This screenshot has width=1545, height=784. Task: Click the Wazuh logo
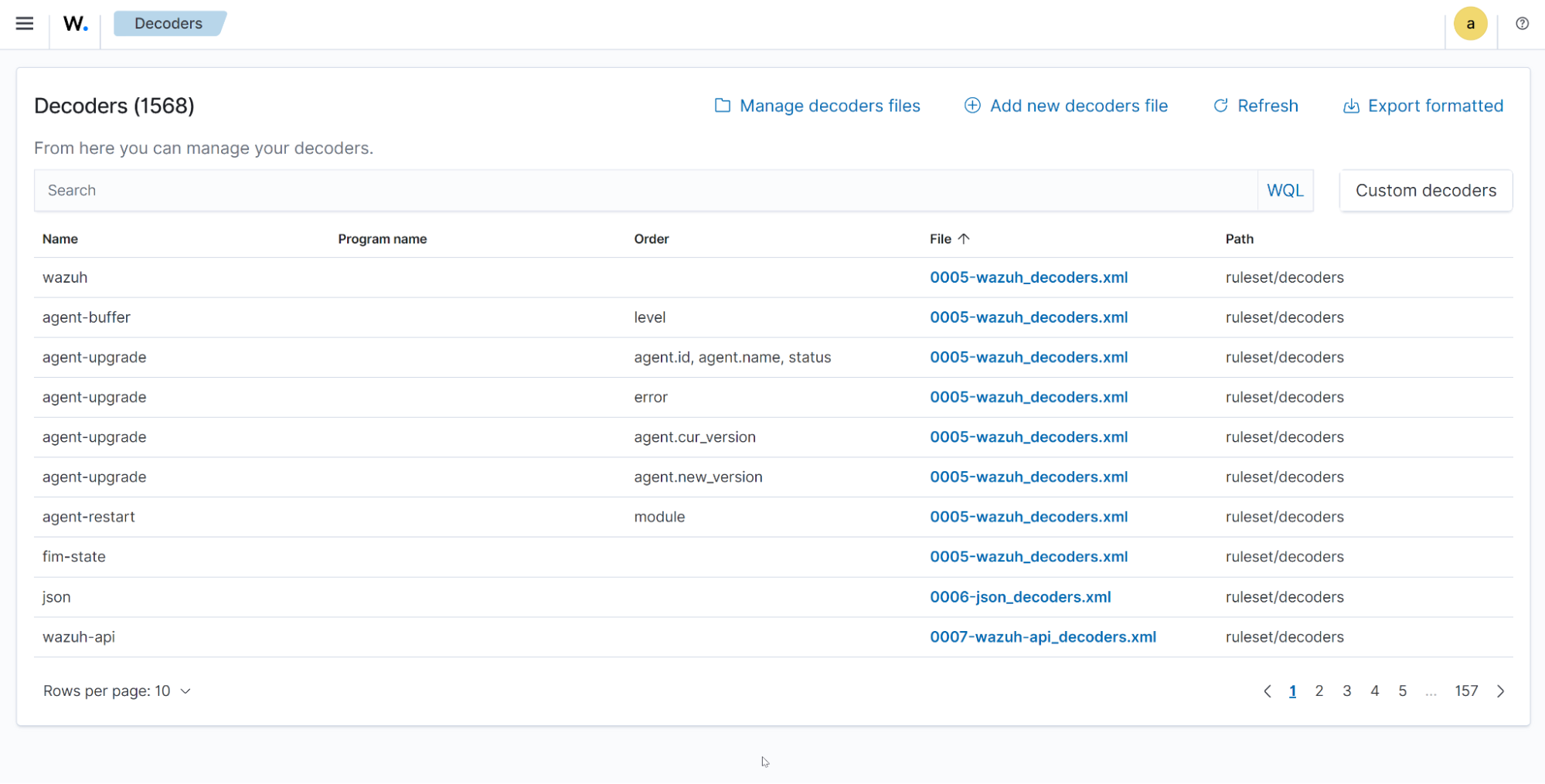pos(74,23)
